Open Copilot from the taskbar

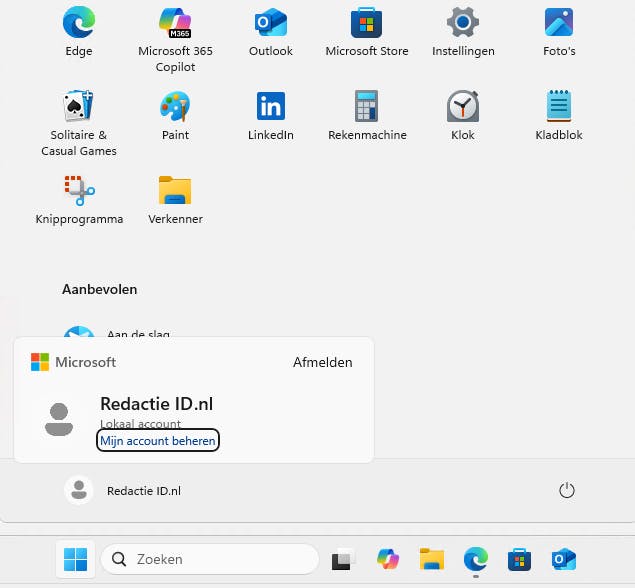(388, 559)
